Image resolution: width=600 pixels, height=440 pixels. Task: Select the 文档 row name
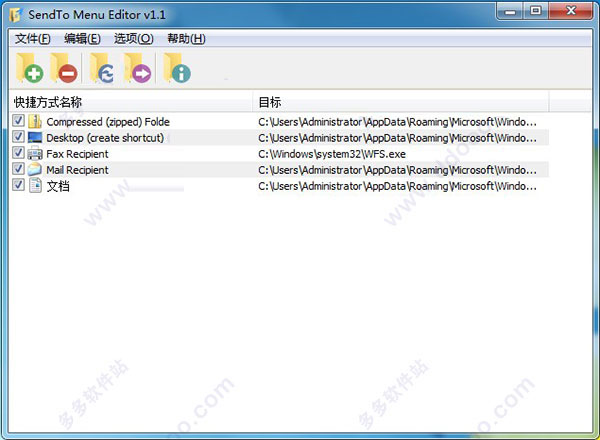pyautogui.click(x=58, y=186)
